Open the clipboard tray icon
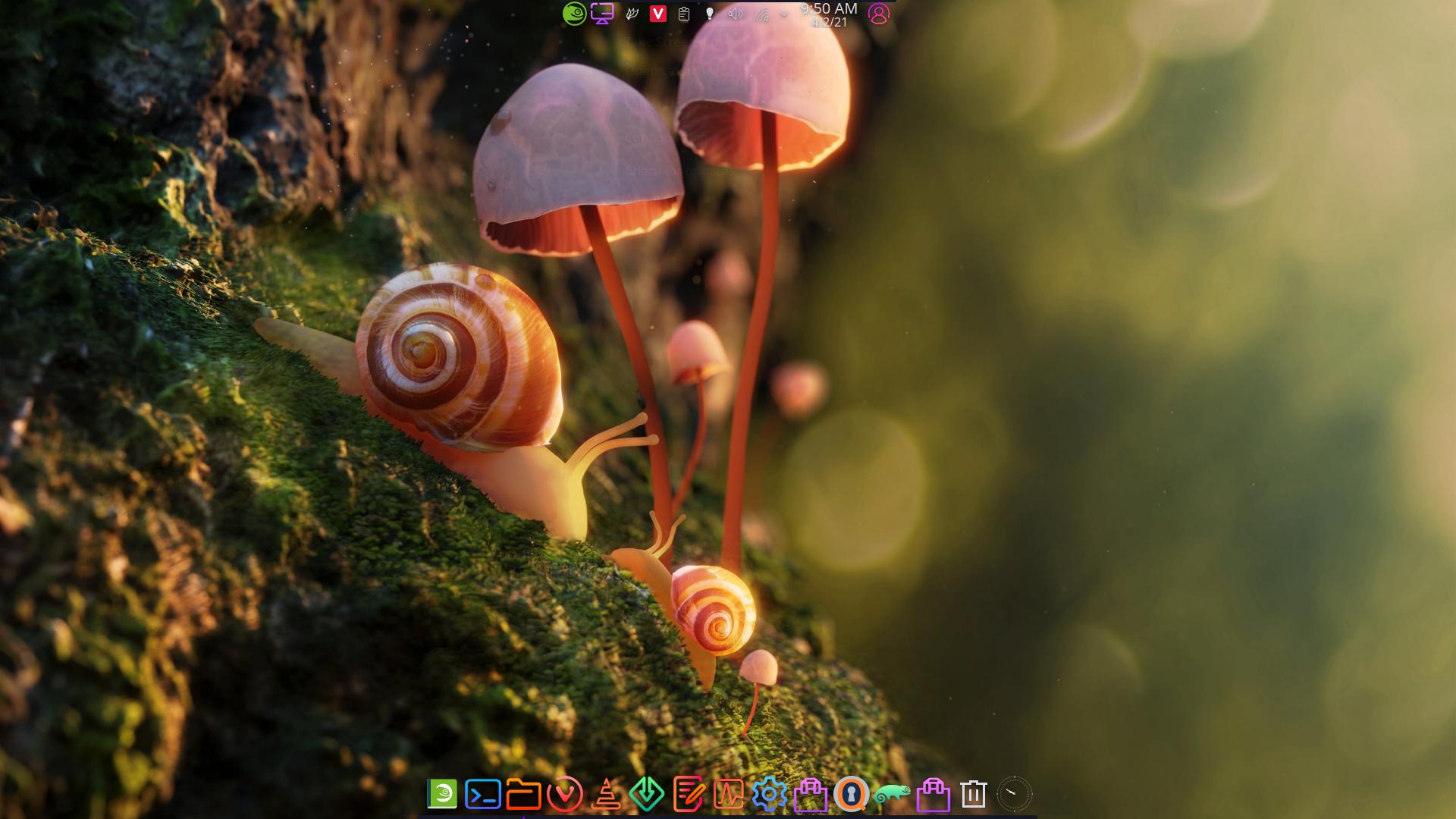This screenshot has height=819, width=1456. click(684, 14)
